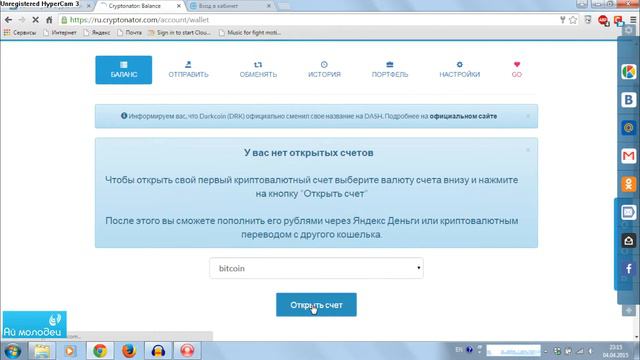Switch to the ОТПРАВИТЬ tab

pos(188,70)
